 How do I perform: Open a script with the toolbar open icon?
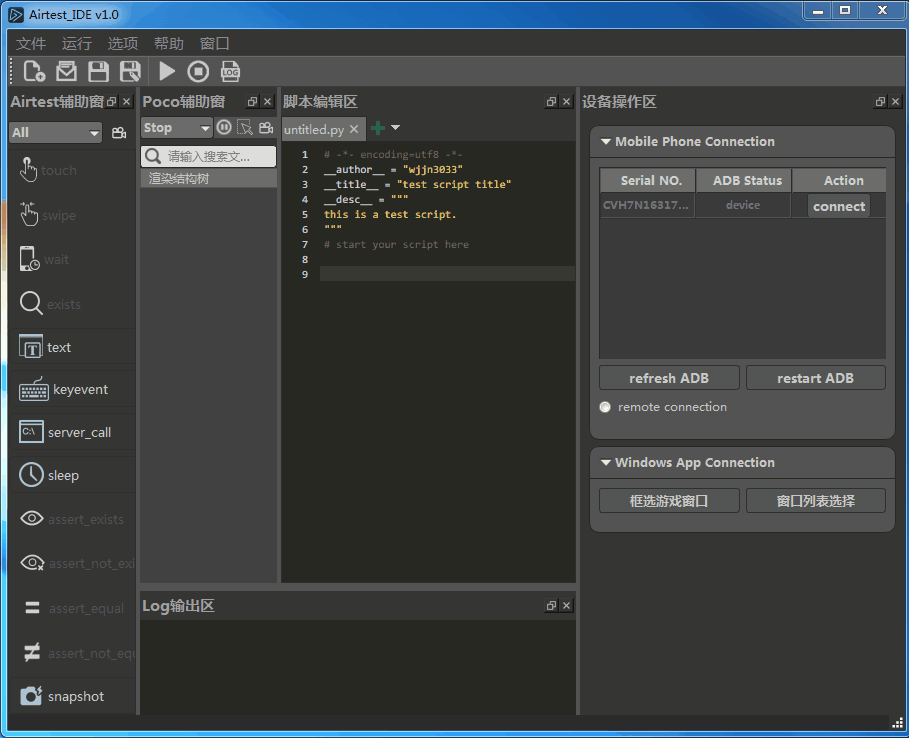66,71
